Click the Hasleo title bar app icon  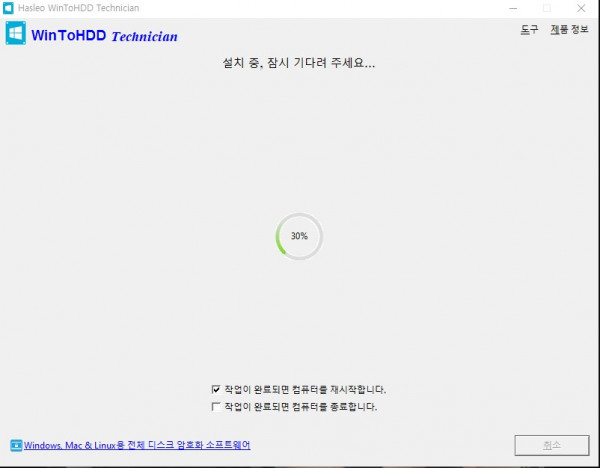point(8,8)
